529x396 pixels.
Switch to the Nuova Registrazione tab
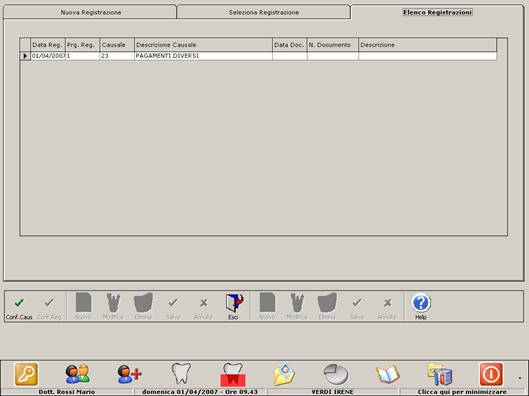tap(90, 12)
